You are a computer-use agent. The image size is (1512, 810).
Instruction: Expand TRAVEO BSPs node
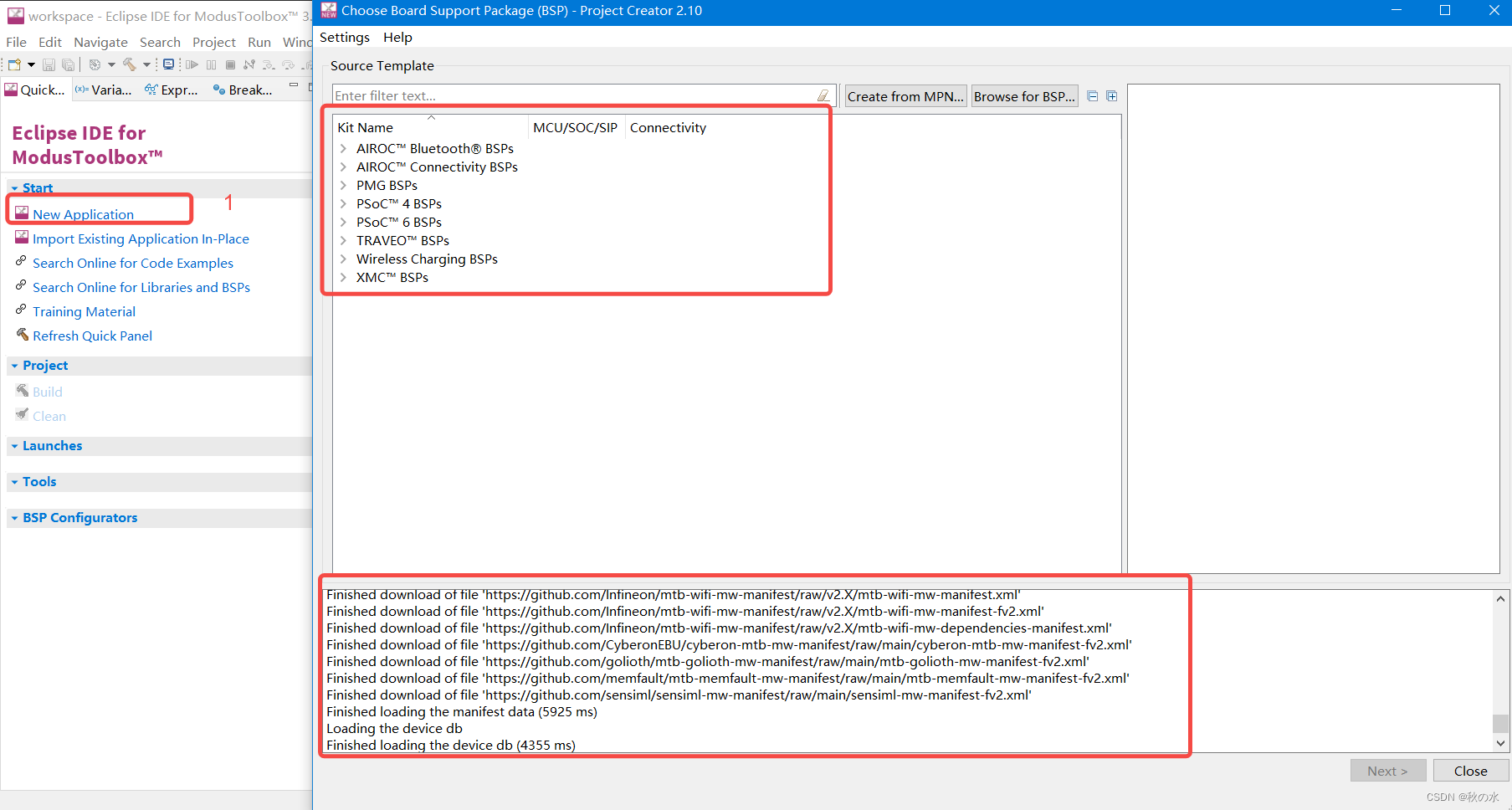tap(343, 240)
